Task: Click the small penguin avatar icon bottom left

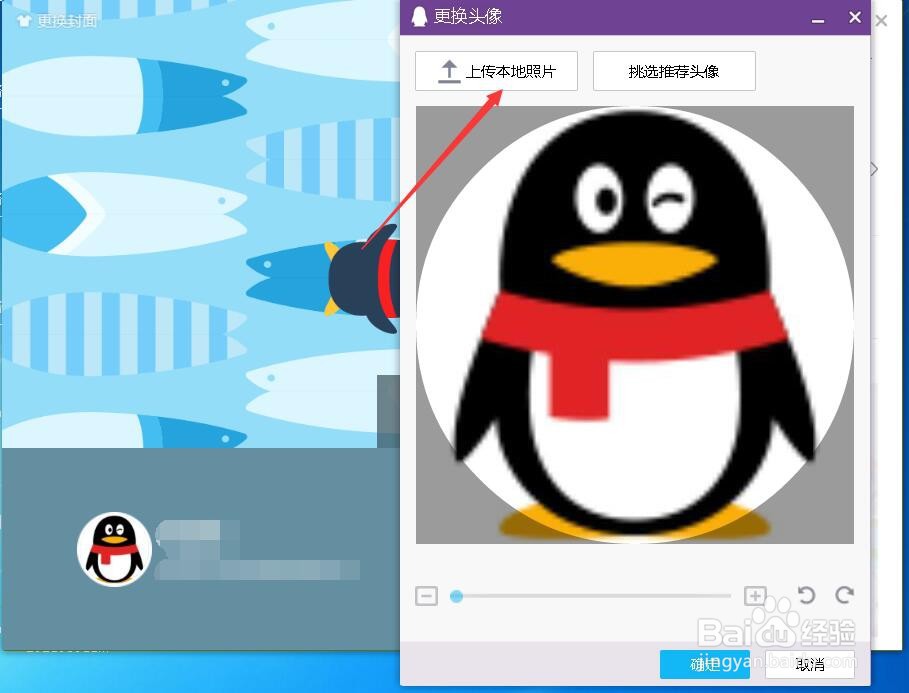Action: coord(113,548)
